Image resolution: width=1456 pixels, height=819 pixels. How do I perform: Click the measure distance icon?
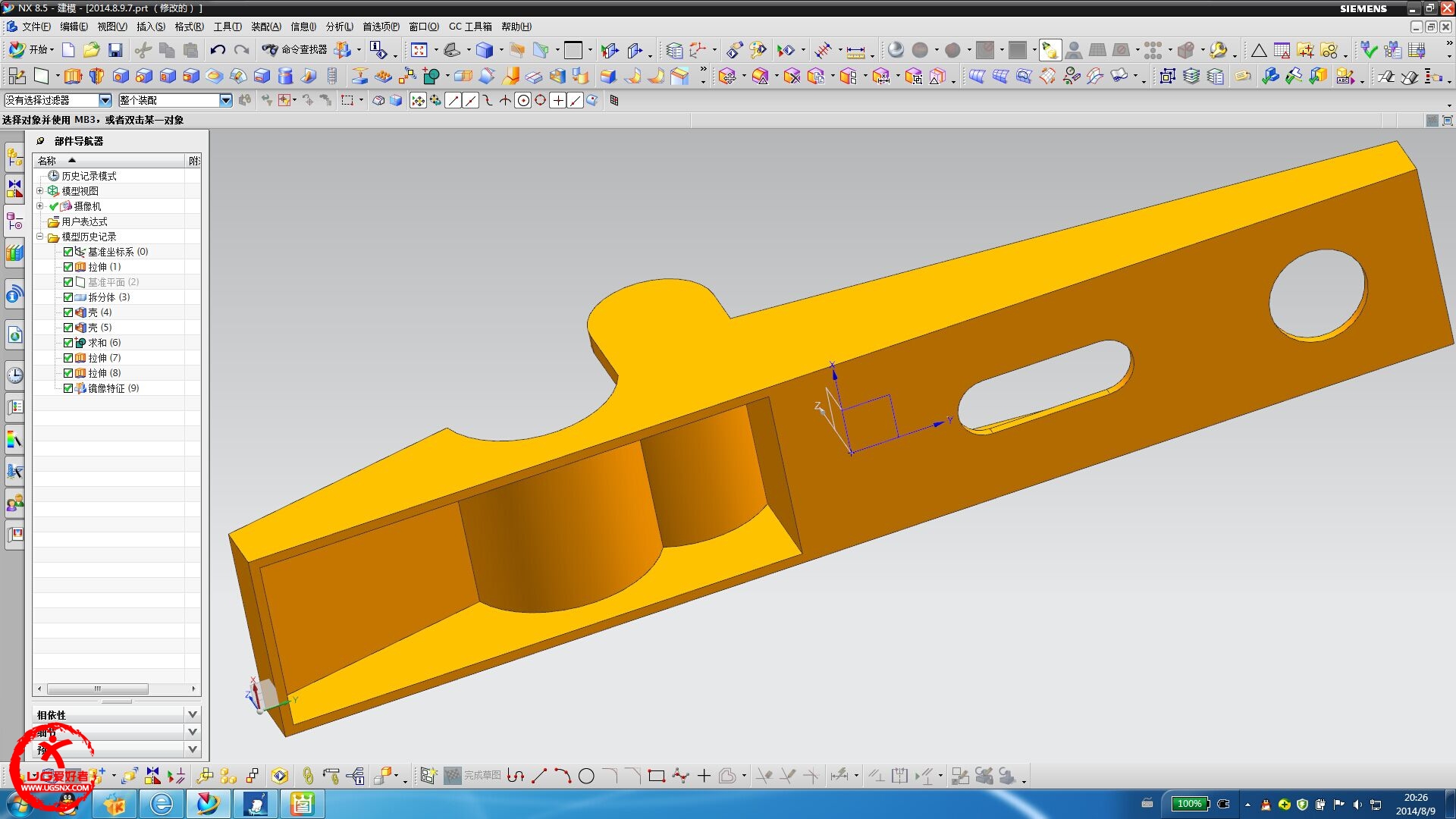[855, 51]
